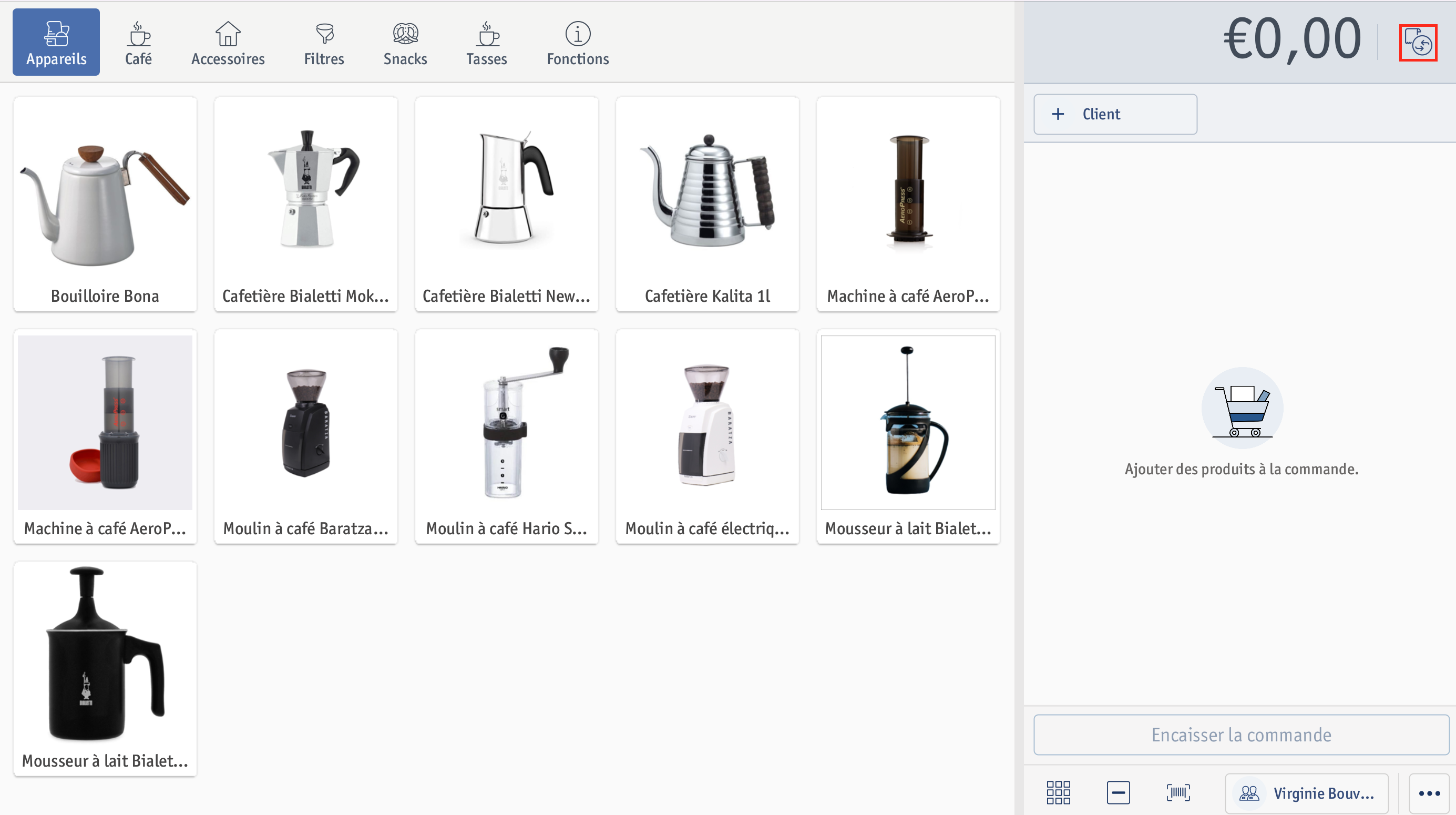The width and height of the screenshot is (1456, 815).
Task: Open the Café category tab
Action: point(138,43)
